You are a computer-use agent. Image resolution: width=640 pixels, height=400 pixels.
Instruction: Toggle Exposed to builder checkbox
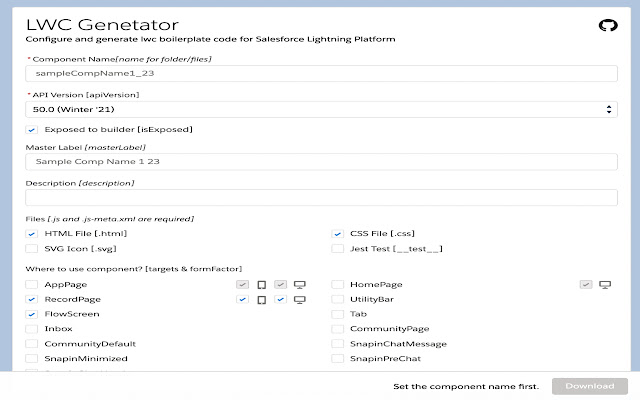point(31,130)
